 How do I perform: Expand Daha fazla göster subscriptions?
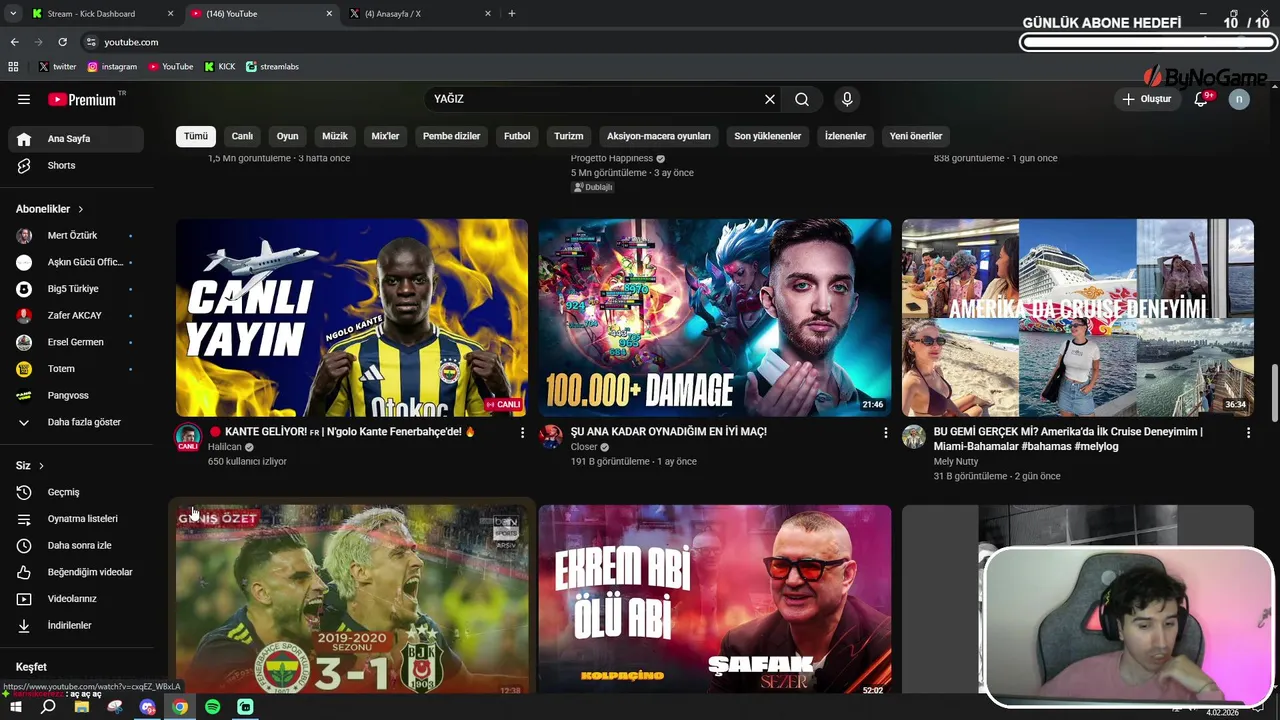click(x=76, y=422)
